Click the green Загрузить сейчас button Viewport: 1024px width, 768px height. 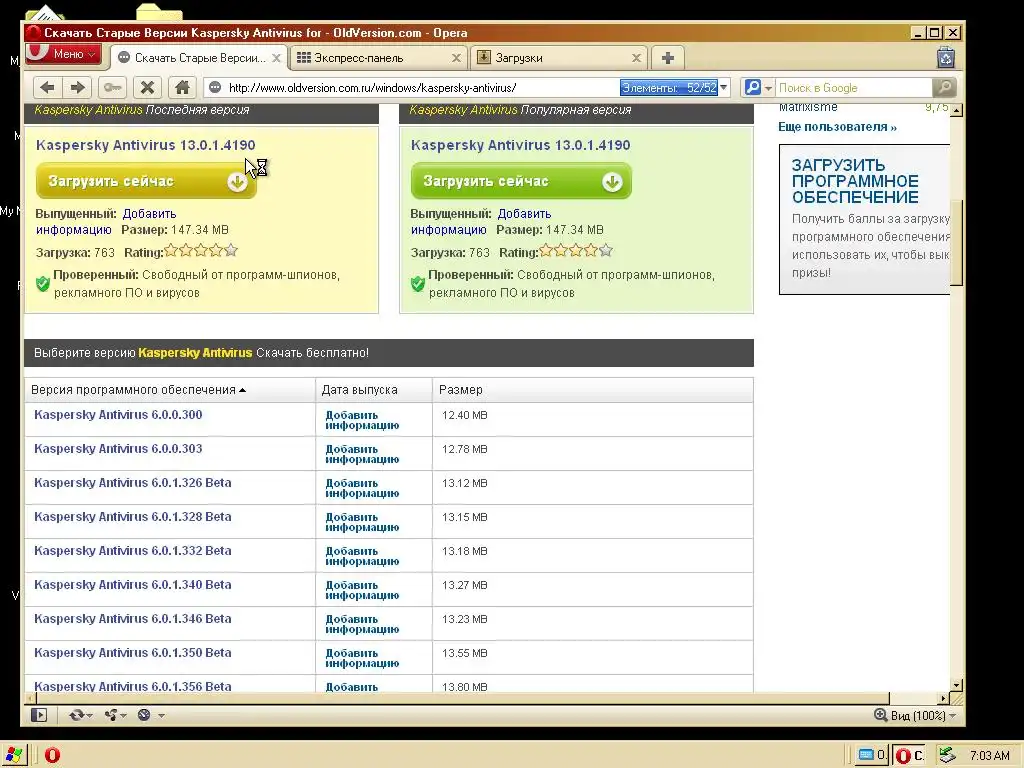(521, 181)
